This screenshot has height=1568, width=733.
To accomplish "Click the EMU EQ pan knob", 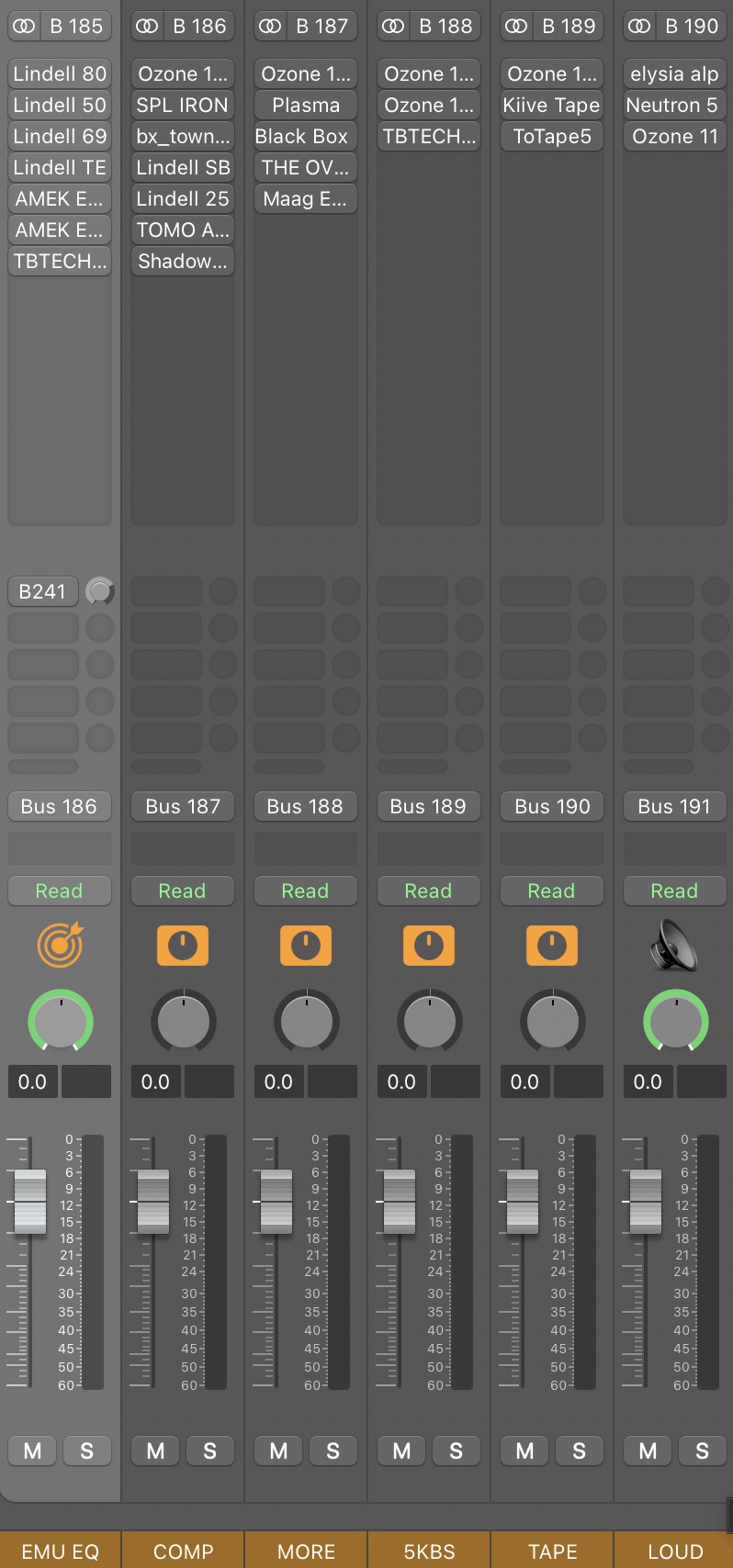I will [x=60, y=1021].
